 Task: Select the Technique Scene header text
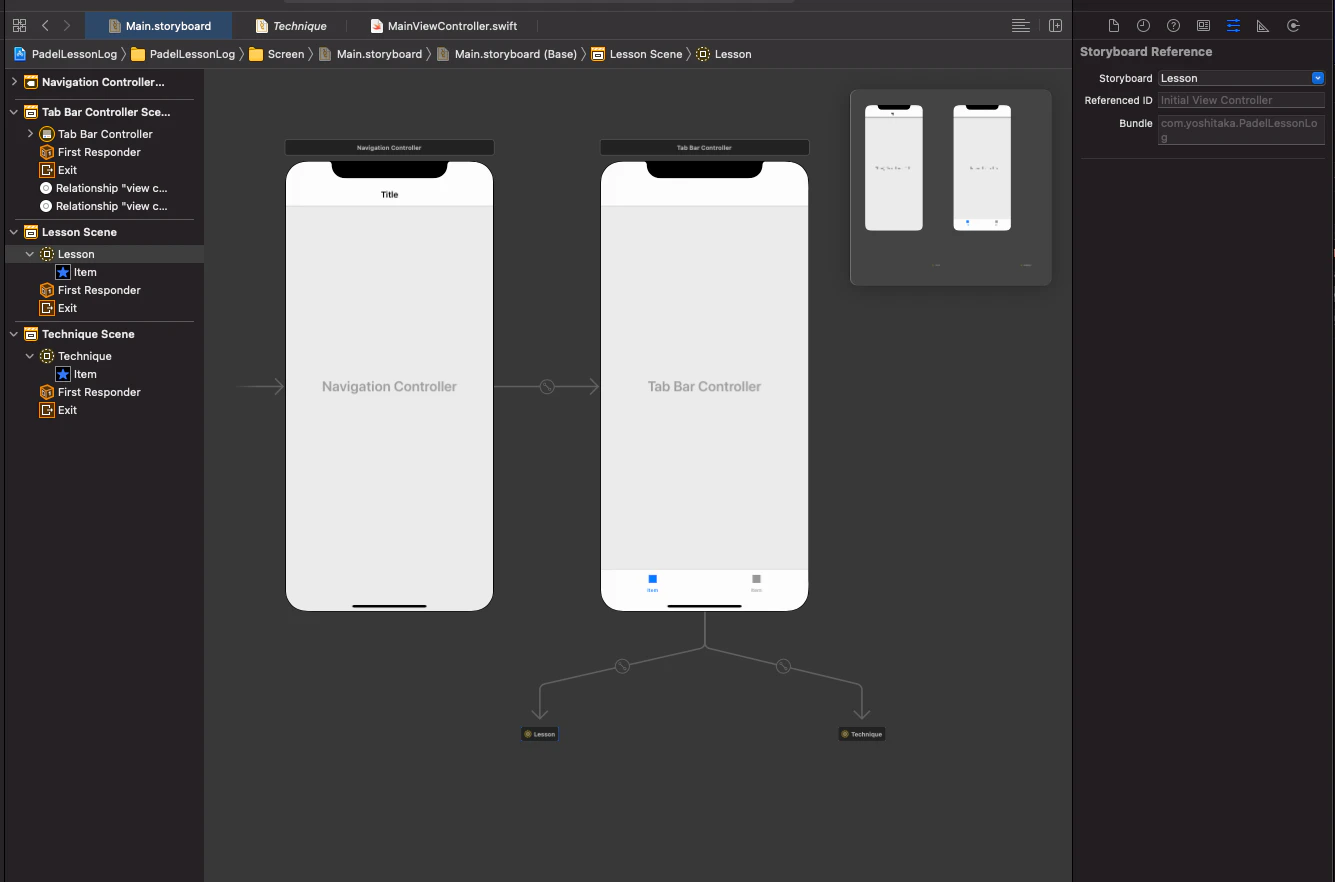pos(88,334)
